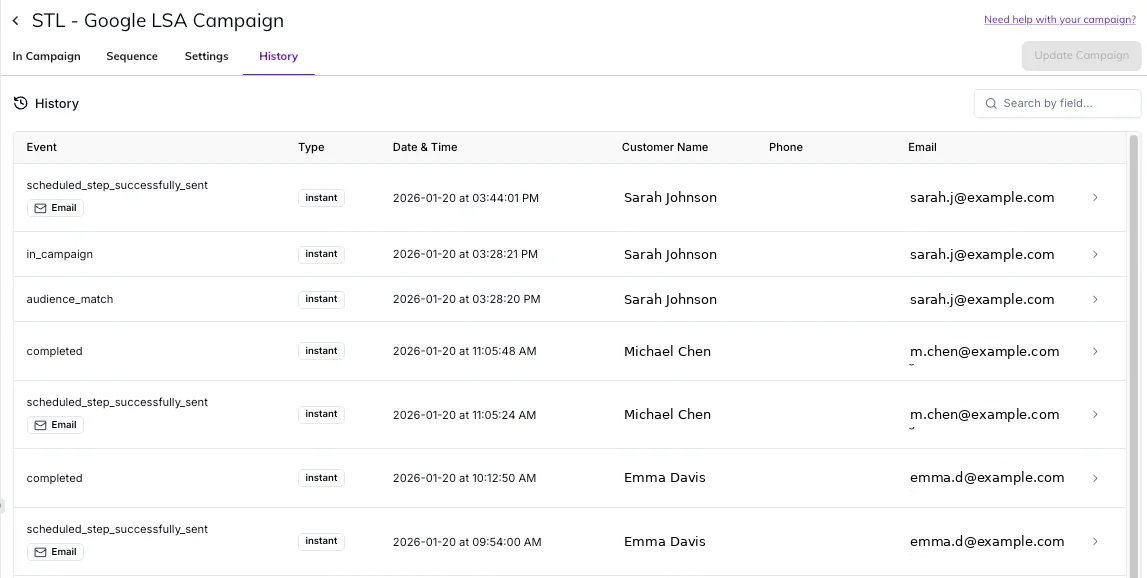Screen dimensions: 1147x578
Task: Open details arrow for Emma Davis completed event
Action: (1095, 478)
